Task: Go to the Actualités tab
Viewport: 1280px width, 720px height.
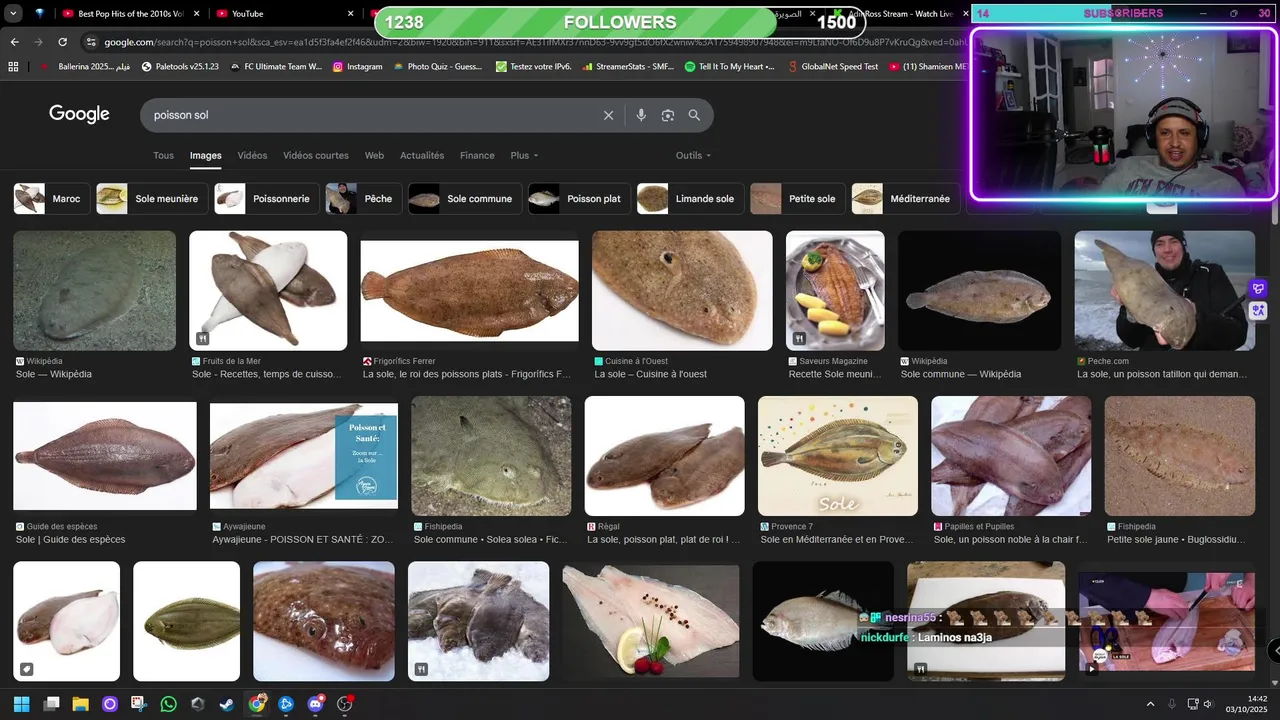Action: (422, 155)
